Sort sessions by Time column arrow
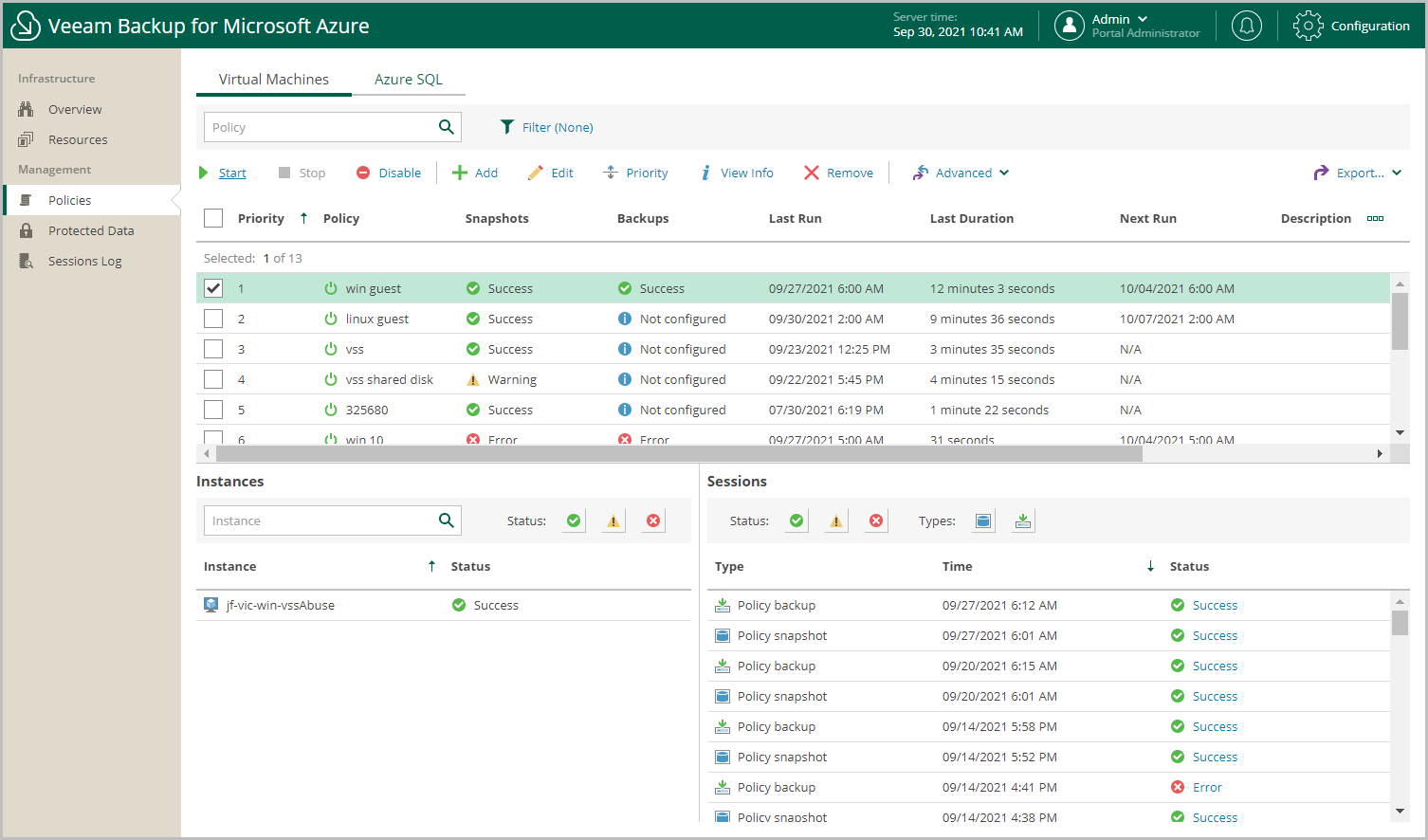Screen dimensions: 1428x840 1150,566
